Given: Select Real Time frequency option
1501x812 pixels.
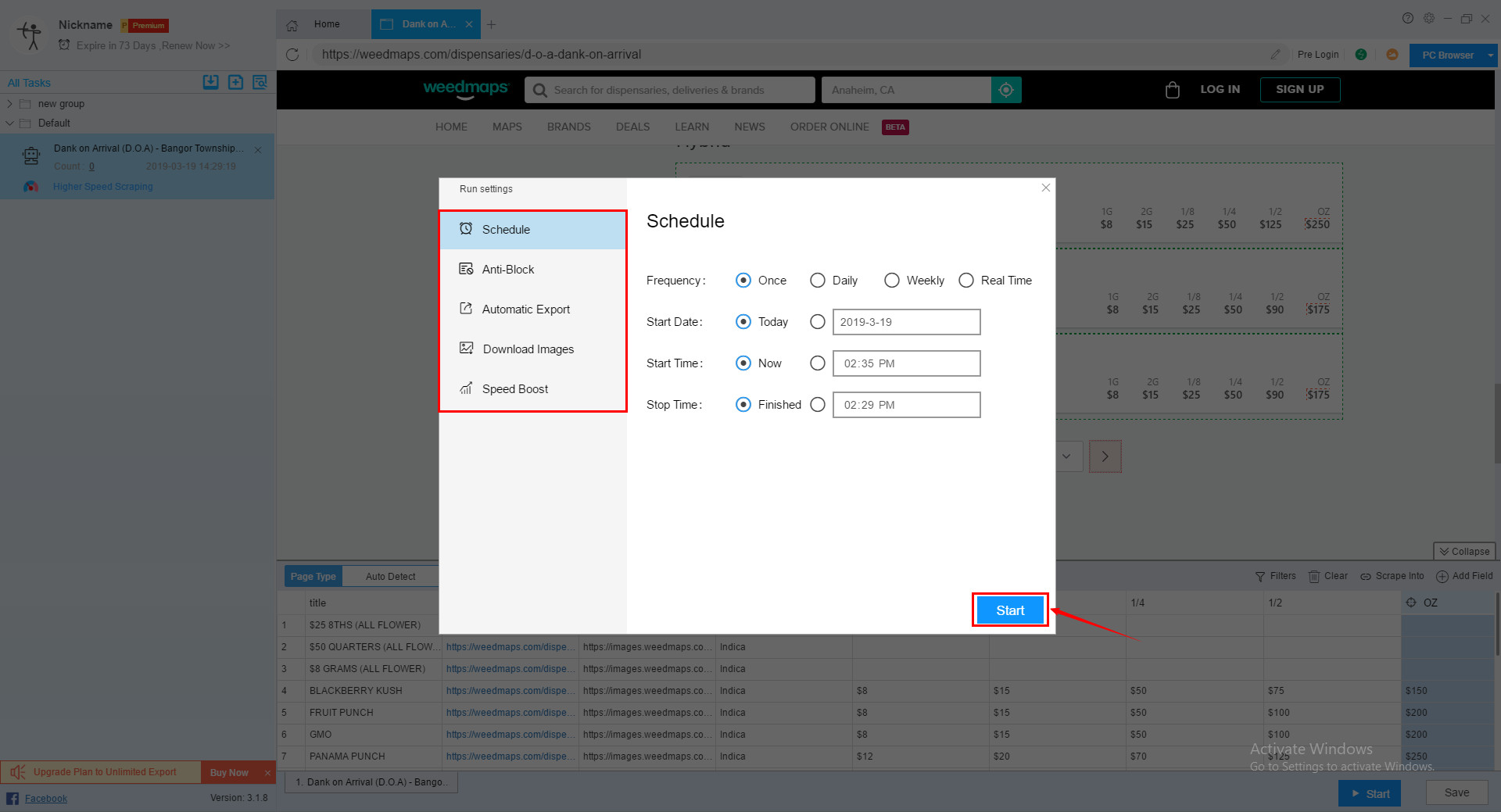Looking at the screenshot, I should coord(966,281).
